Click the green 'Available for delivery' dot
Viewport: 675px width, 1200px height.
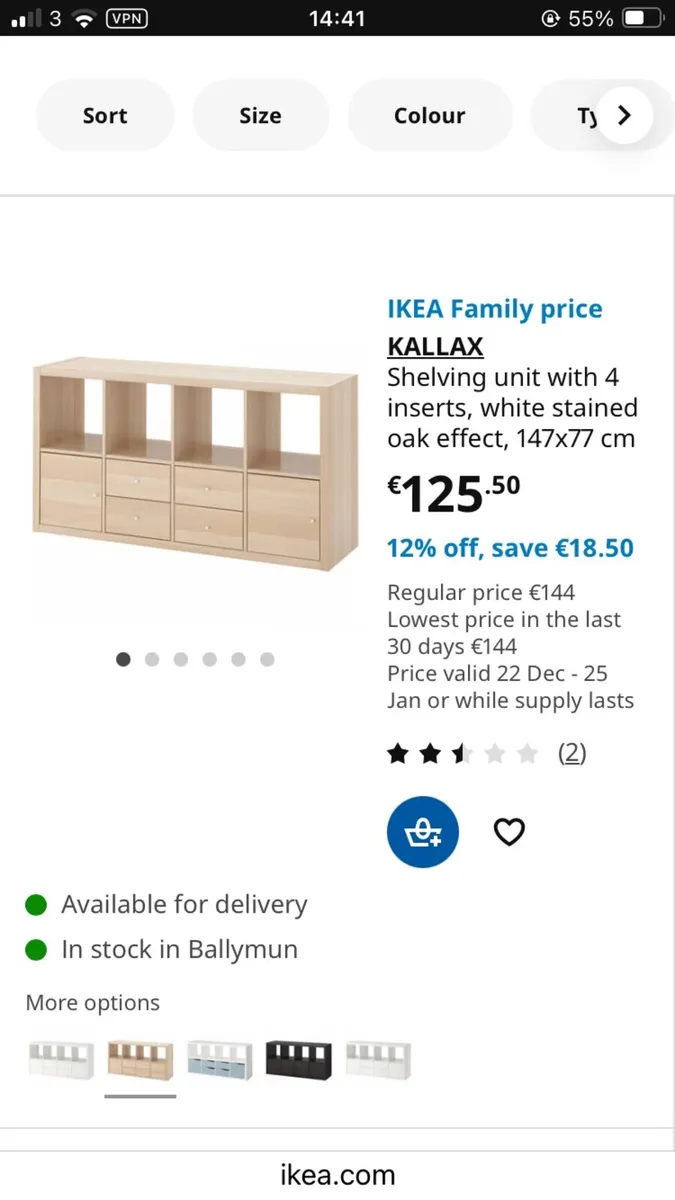pyautogui.click(x=36, y=904)
